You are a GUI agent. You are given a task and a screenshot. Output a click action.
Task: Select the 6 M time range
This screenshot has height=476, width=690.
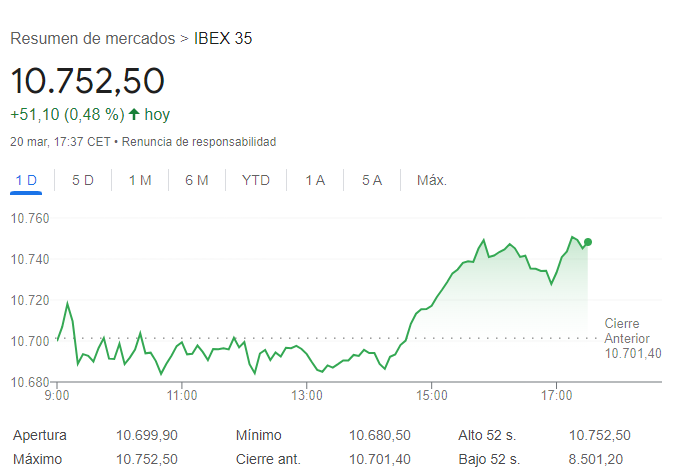(x=197, y=180)
